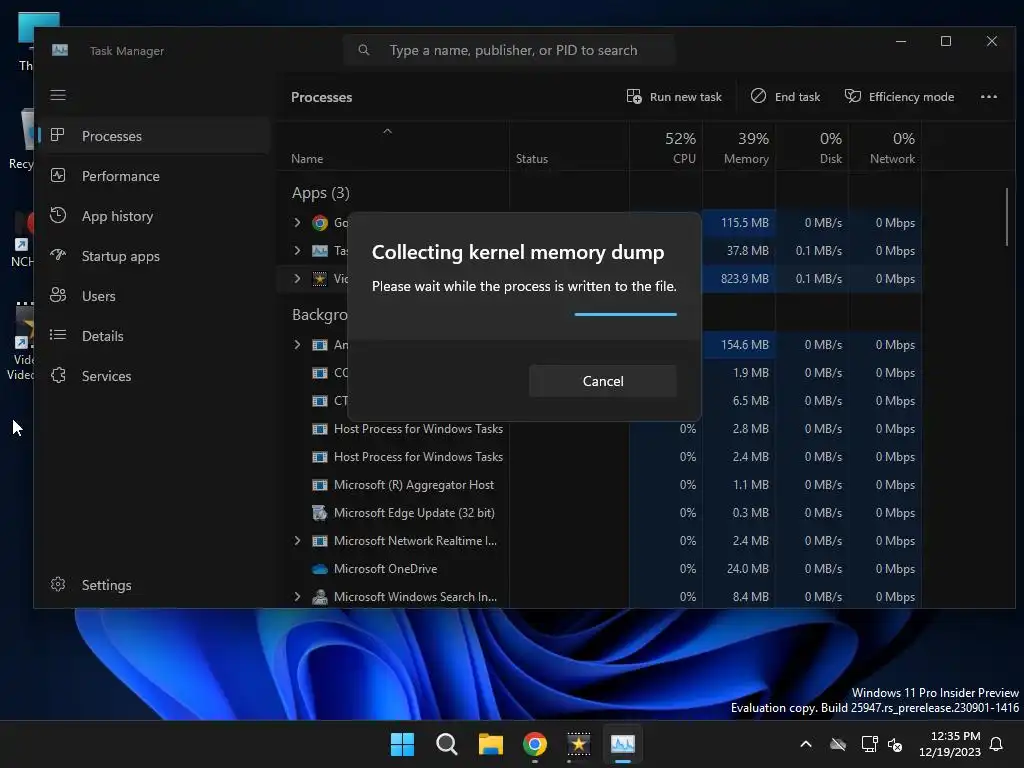Click the App history clock icon

[x=58, y=215]
